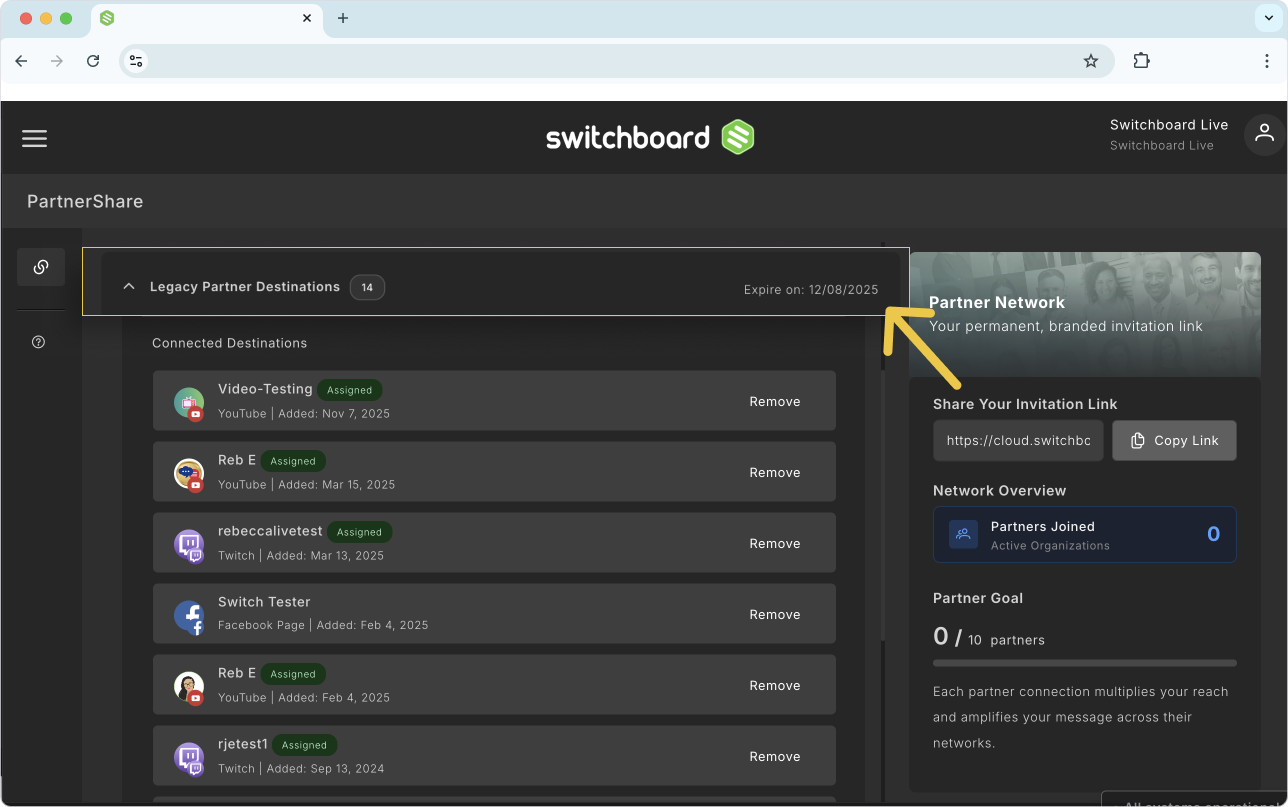
Task: Reload the page
Action: tap(93, 61)
